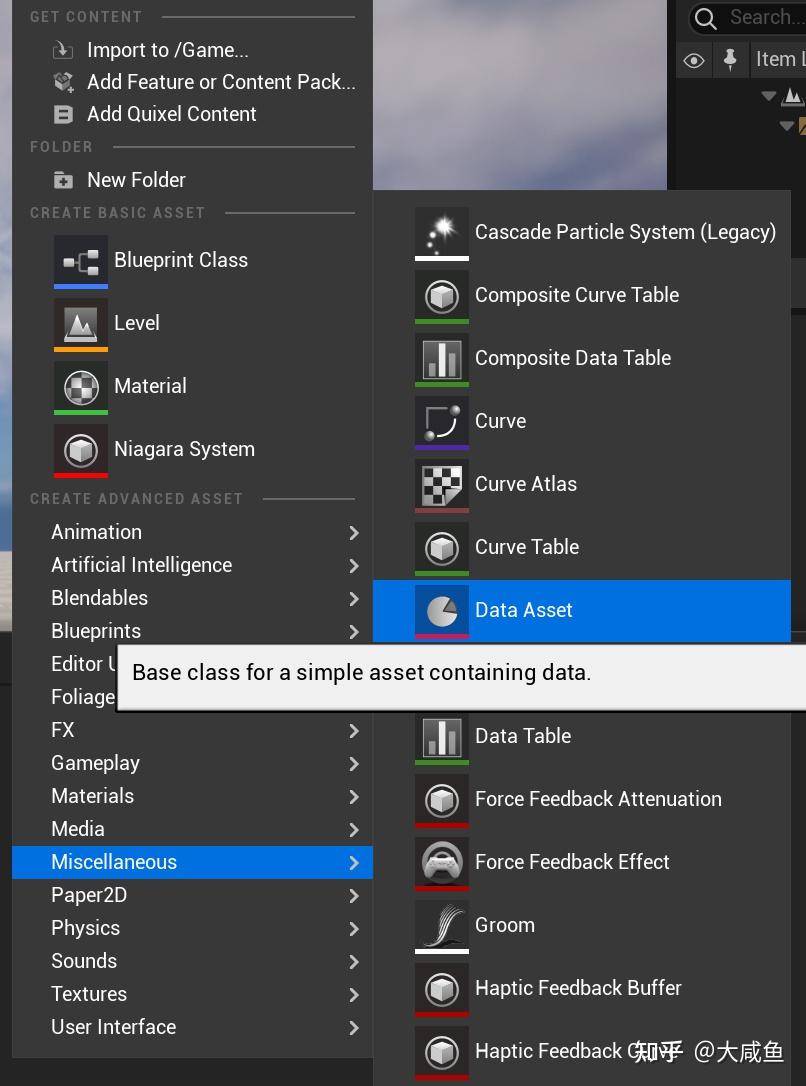Expand the Materials category submenu

(x=354, y=797)
